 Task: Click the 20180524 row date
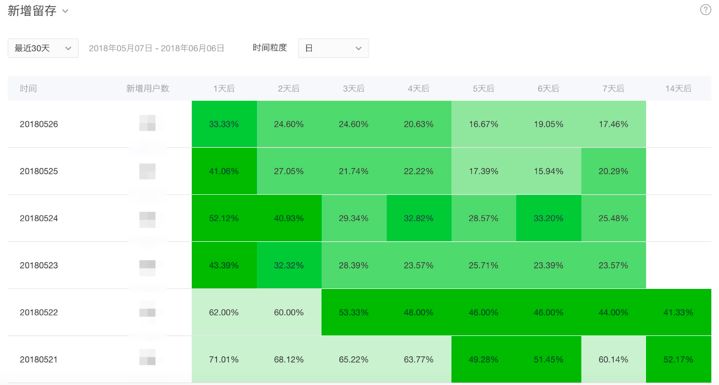pos(39,218)
